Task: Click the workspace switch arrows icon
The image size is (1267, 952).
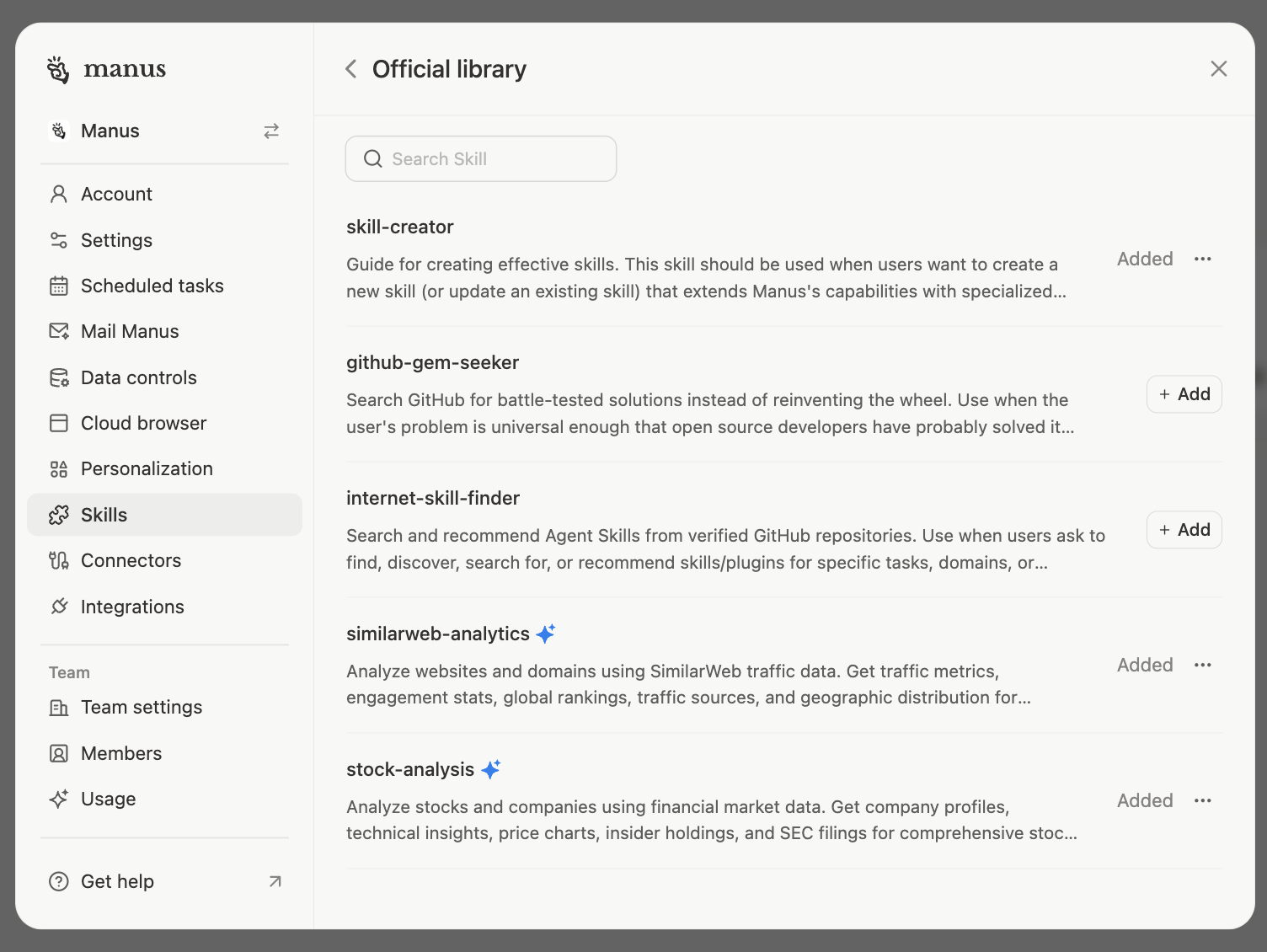Action: pyautogui.click(x=271, y=131)
